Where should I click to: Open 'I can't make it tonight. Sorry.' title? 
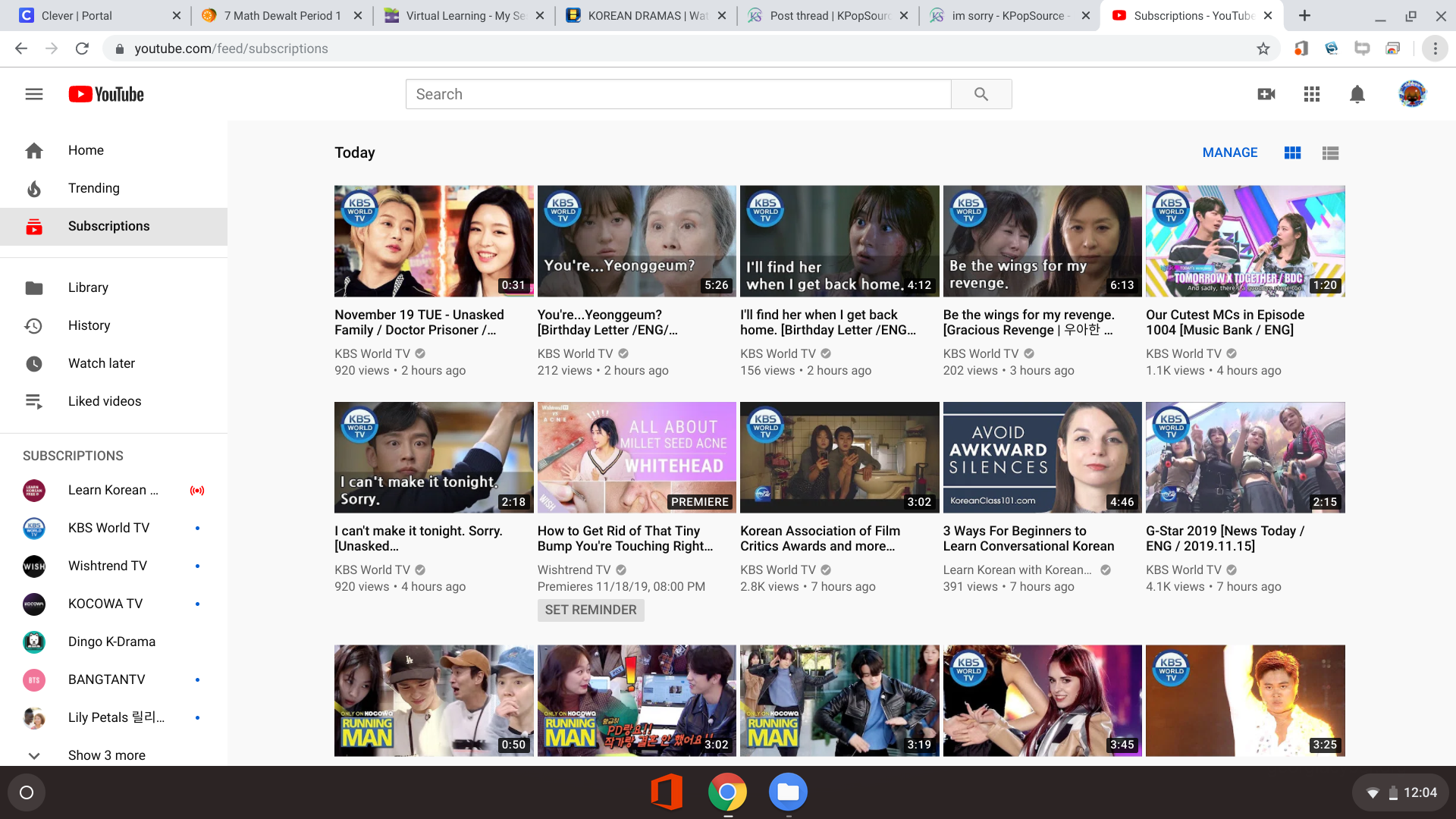419,538
